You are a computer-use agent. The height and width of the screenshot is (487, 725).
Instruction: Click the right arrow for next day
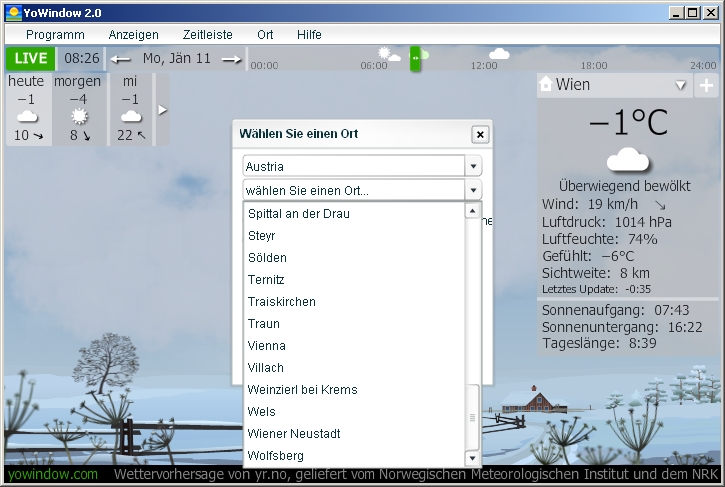[x=232, y=59]
